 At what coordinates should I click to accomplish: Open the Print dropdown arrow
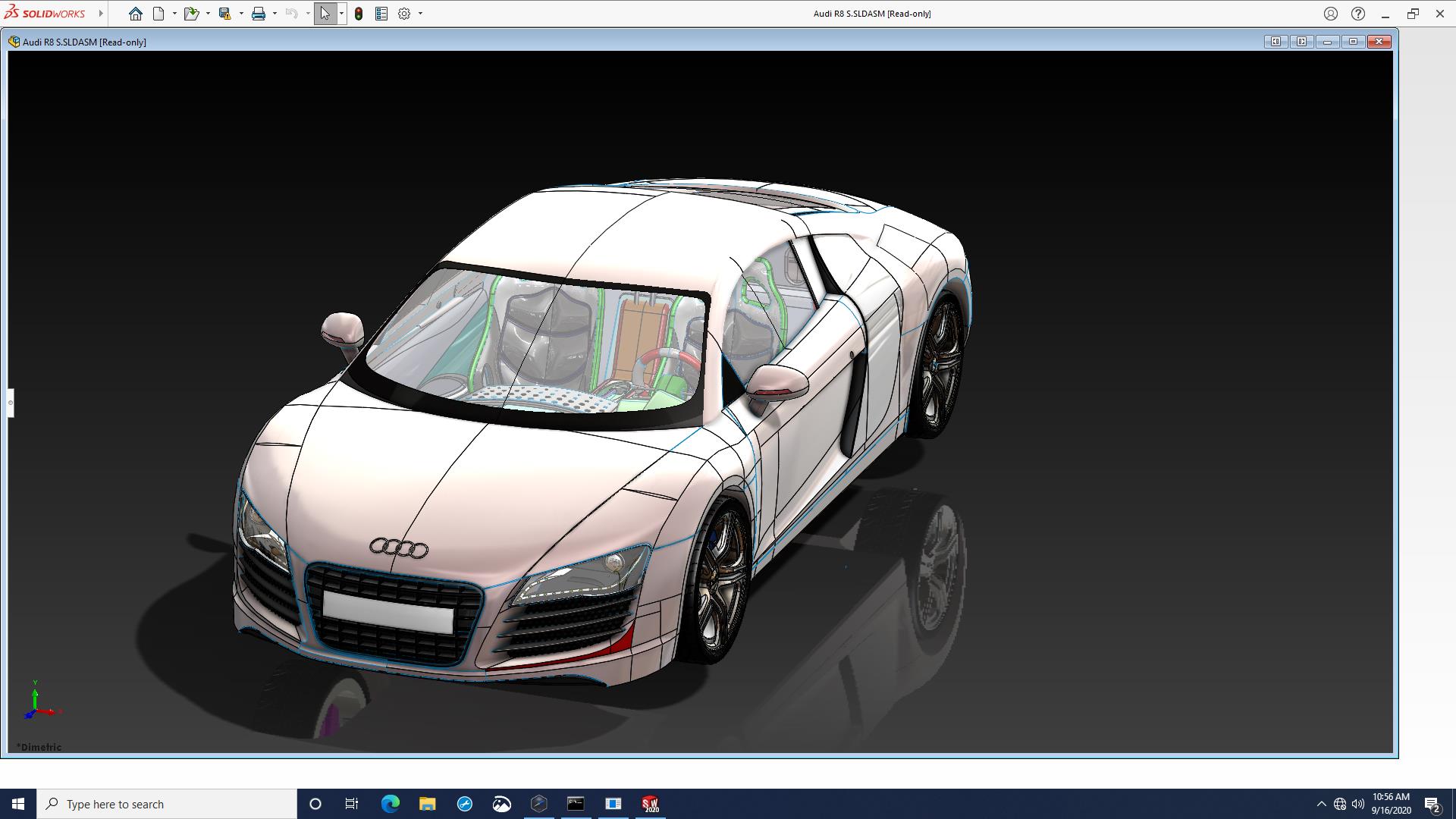(x=275, y=14)
